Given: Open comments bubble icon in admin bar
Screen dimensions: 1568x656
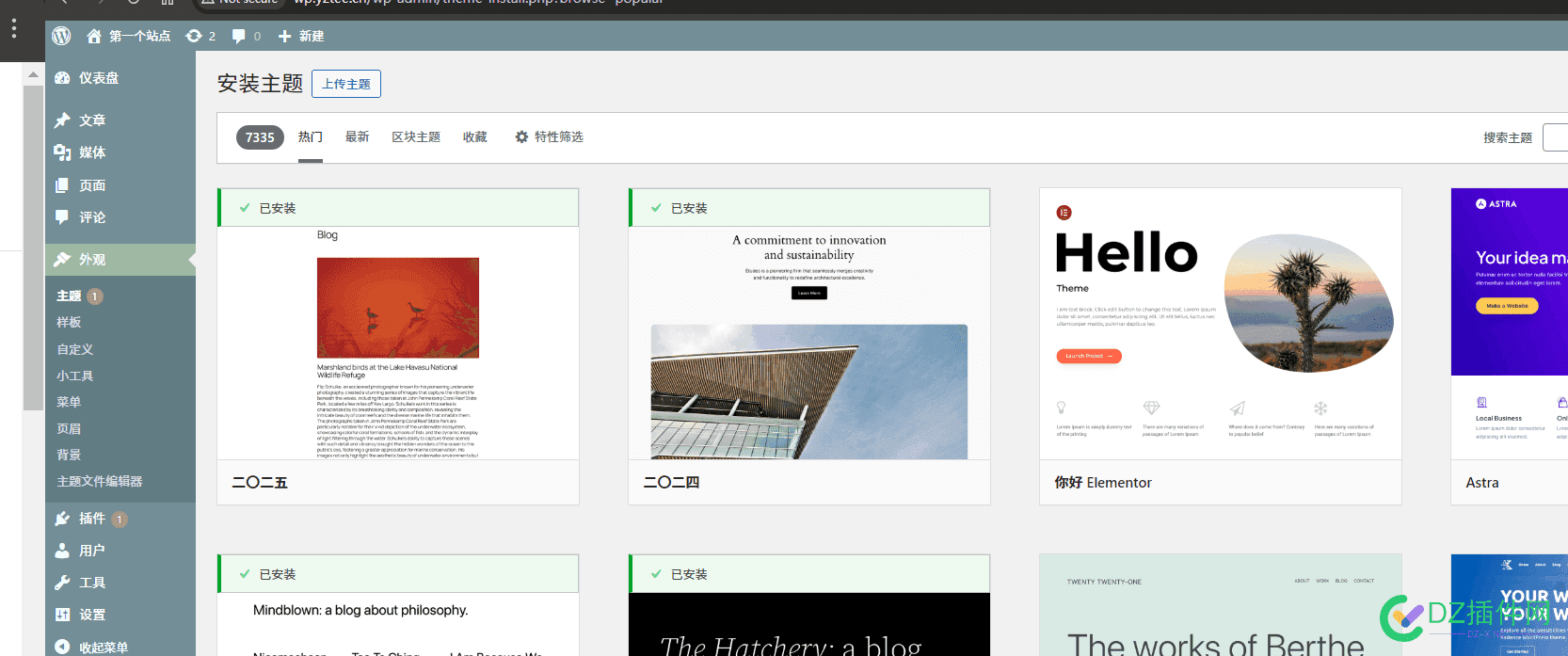Looking at the screenshot, I should tap(239, 36).
